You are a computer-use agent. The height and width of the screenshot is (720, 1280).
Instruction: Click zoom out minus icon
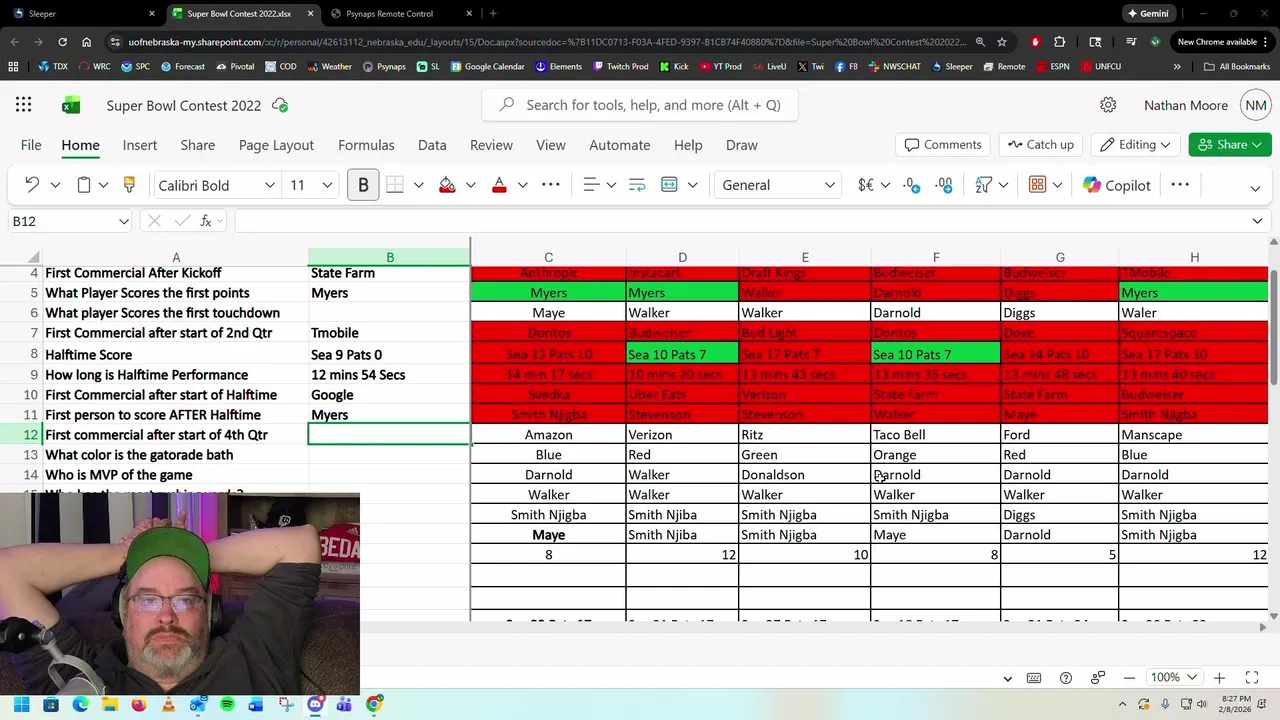(1129, 678)
